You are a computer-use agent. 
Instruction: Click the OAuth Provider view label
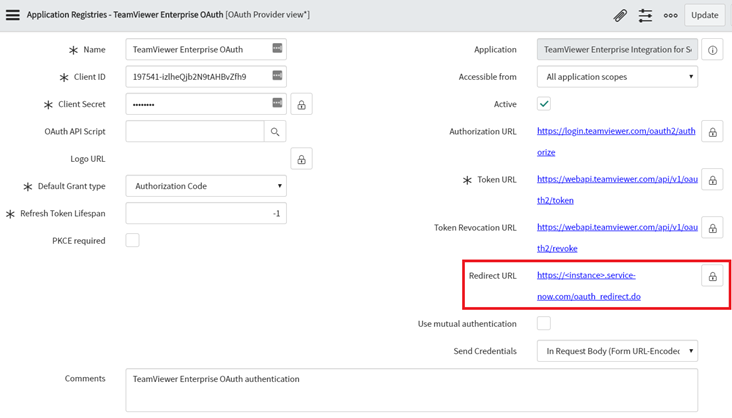click(x=267, y=14)
